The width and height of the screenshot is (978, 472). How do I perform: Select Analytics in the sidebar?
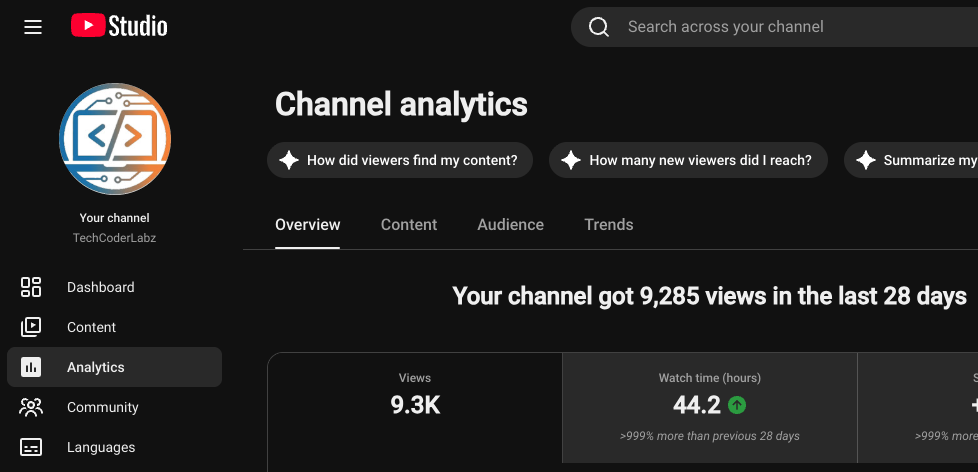(x=114, y=367)
